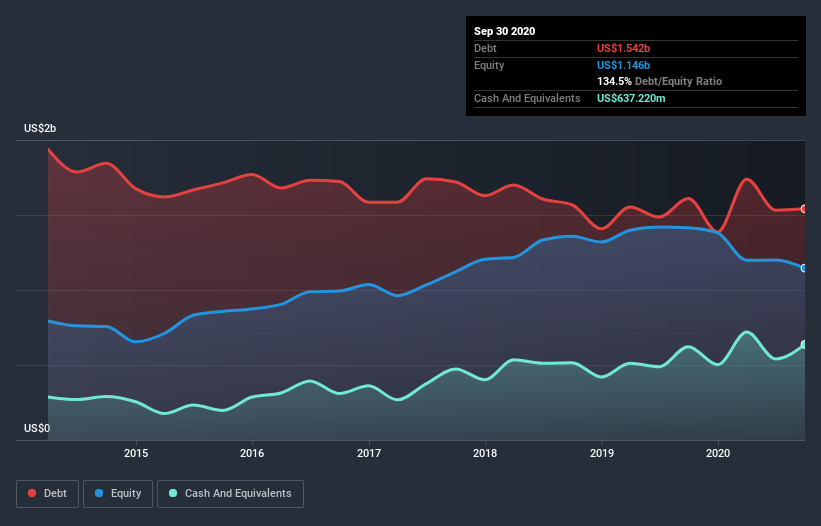Click the teal Cash endpoint marker
This screenshot has height=526, width=821.
tap(804, 344)
